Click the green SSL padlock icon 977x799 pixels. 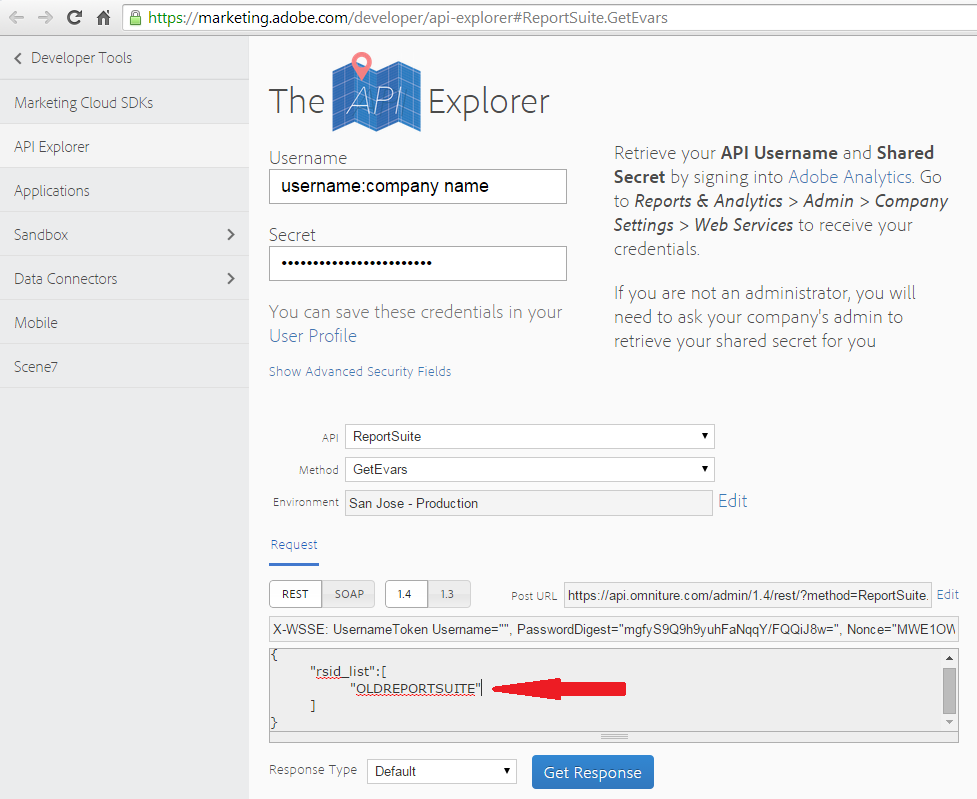[135, 17]
